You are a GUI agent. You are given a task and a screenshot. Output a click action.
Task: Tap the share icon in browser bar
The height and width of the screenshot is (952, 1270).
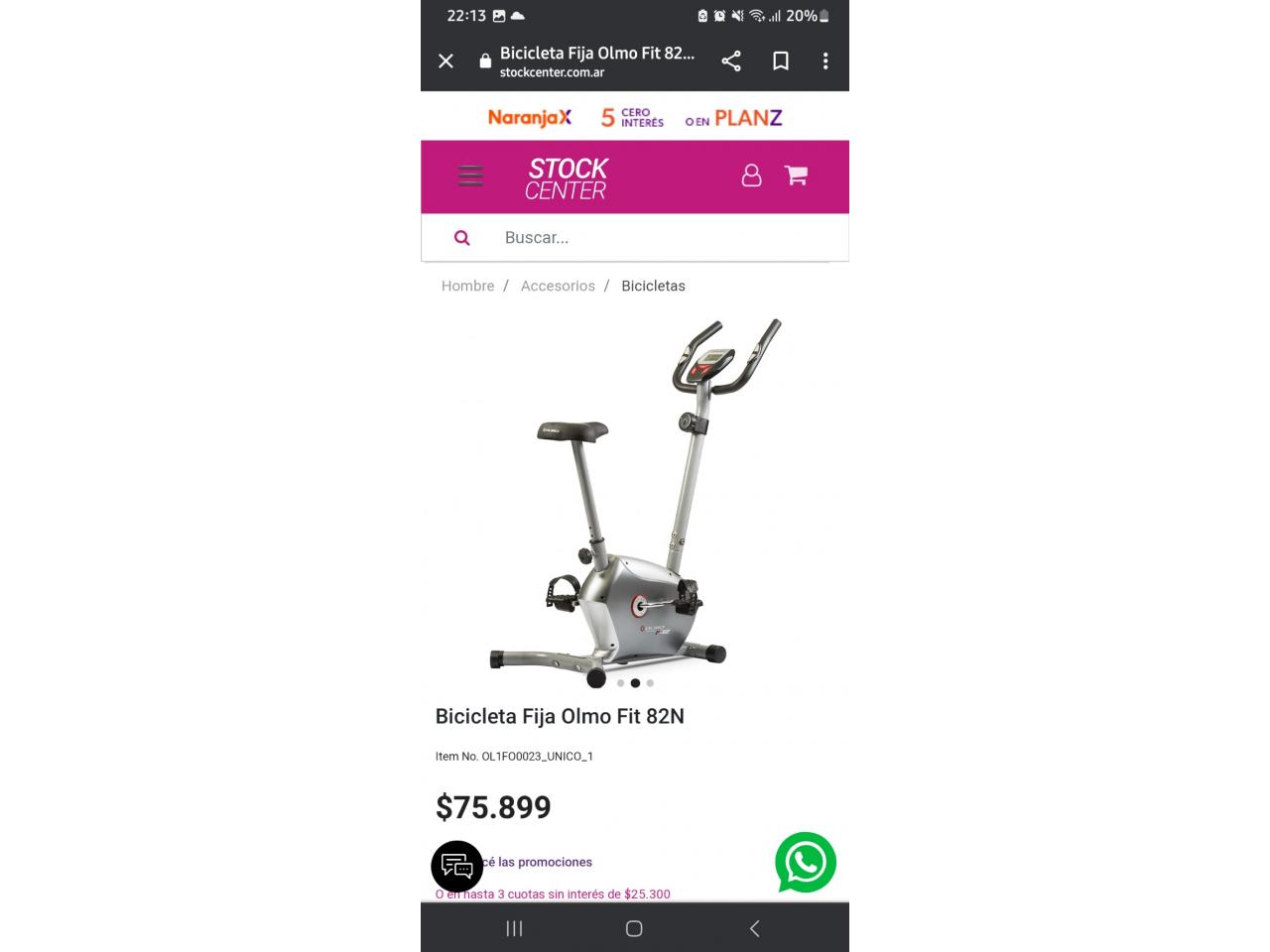(731, 61)
